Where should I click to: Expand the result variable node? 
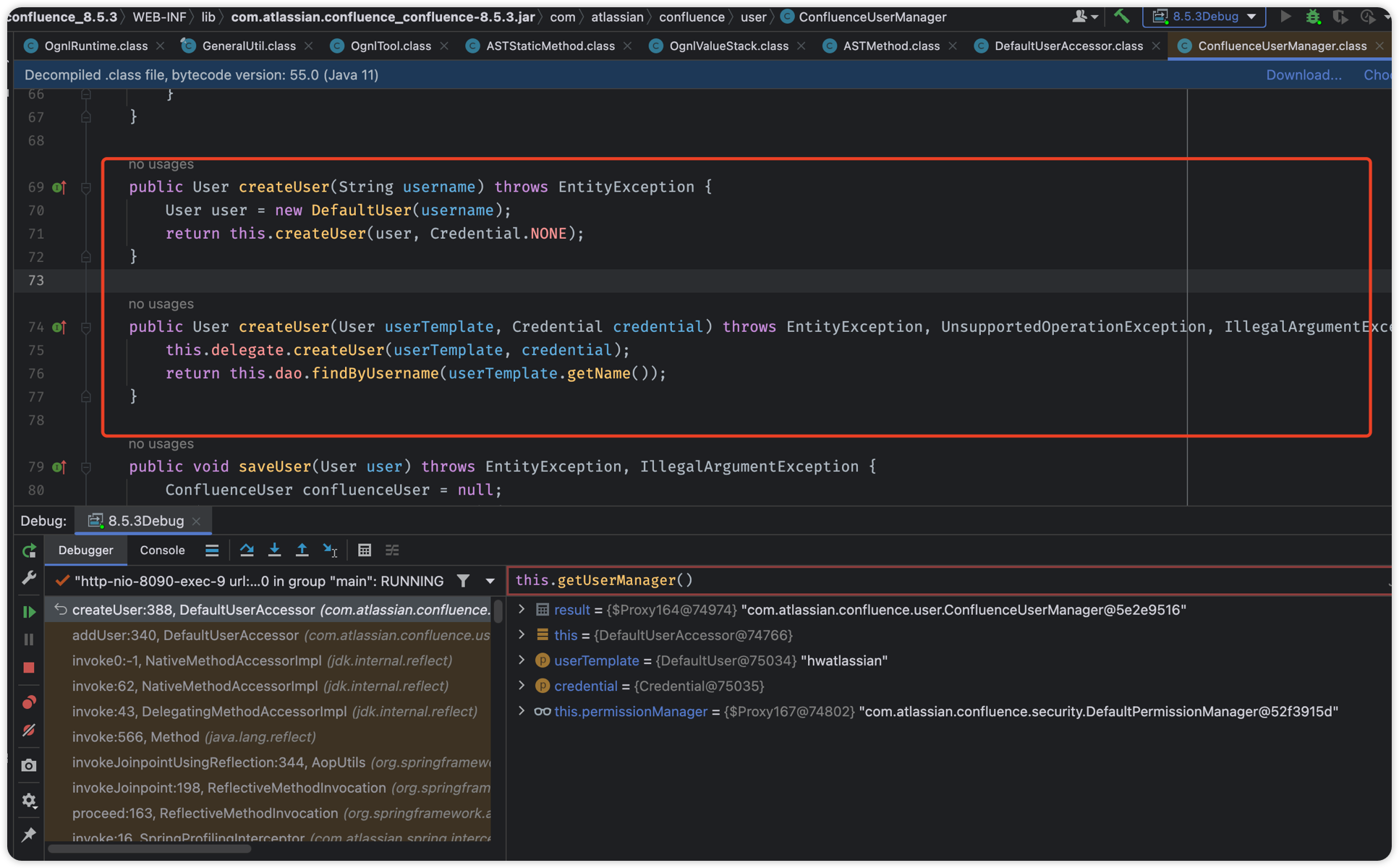click(x=522, y=610)
